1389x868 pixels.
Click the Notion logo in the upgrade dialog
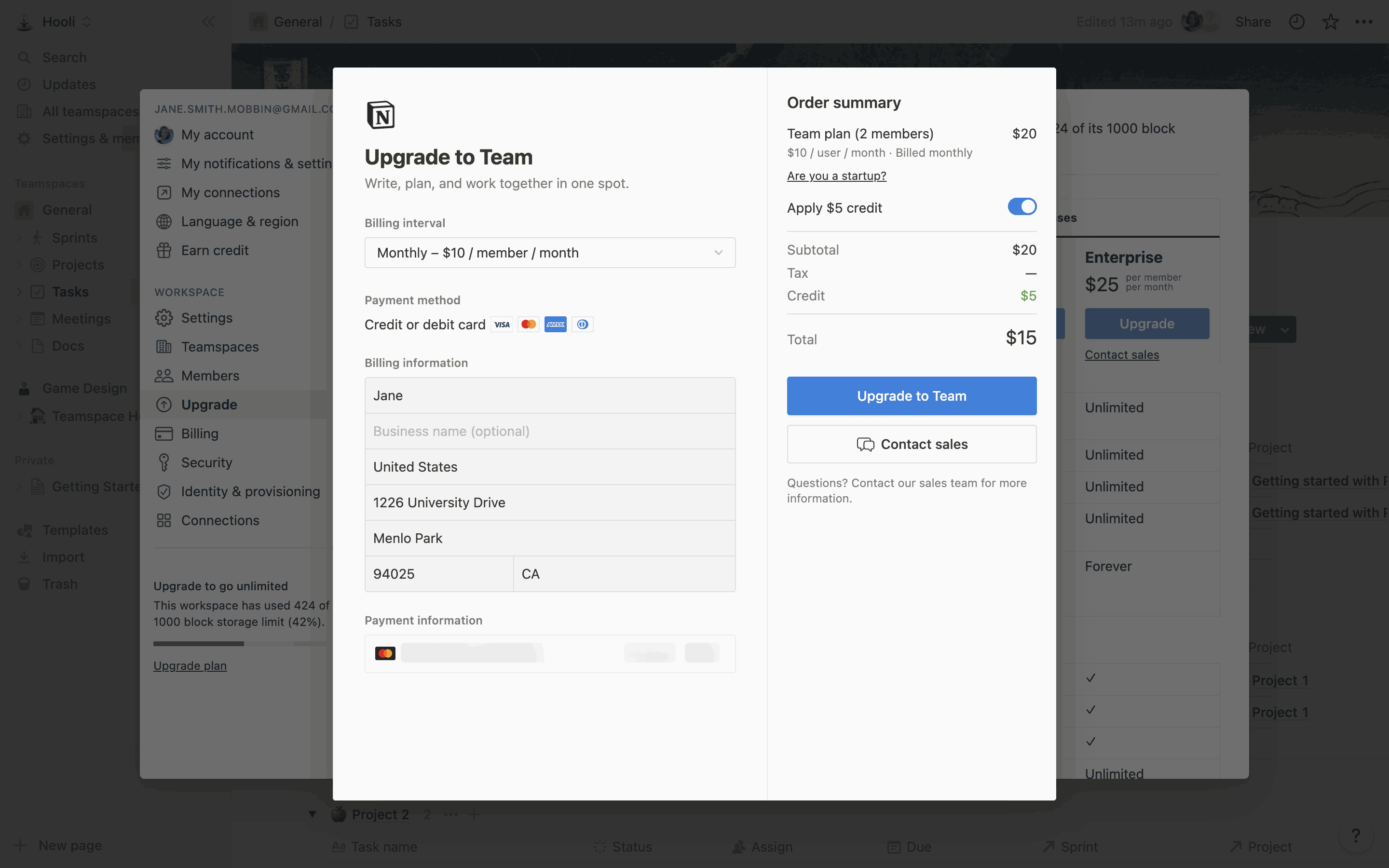coord(381,115)
